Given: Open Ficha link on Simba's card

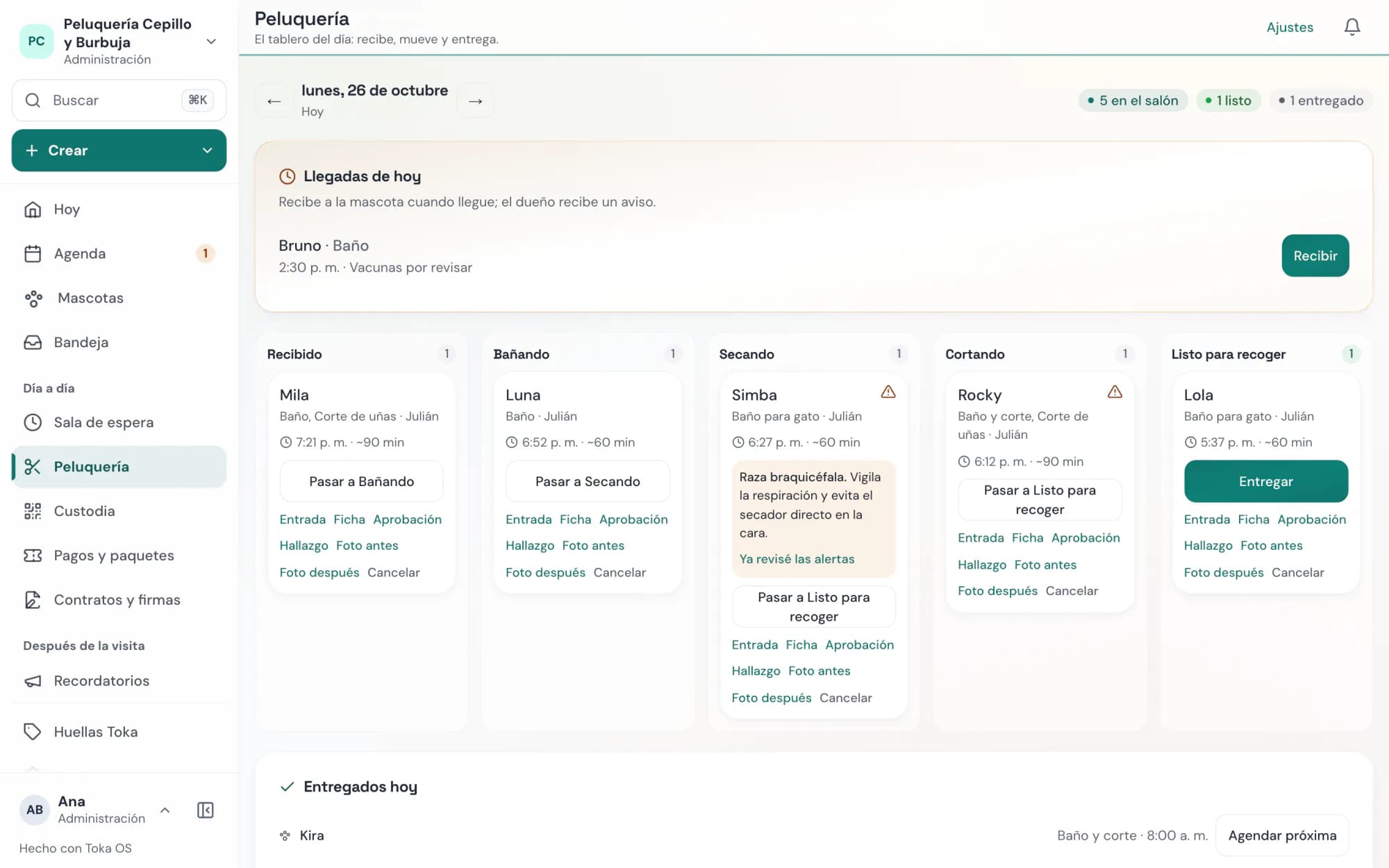Looking at the screenshot, I should click(801, 644).
